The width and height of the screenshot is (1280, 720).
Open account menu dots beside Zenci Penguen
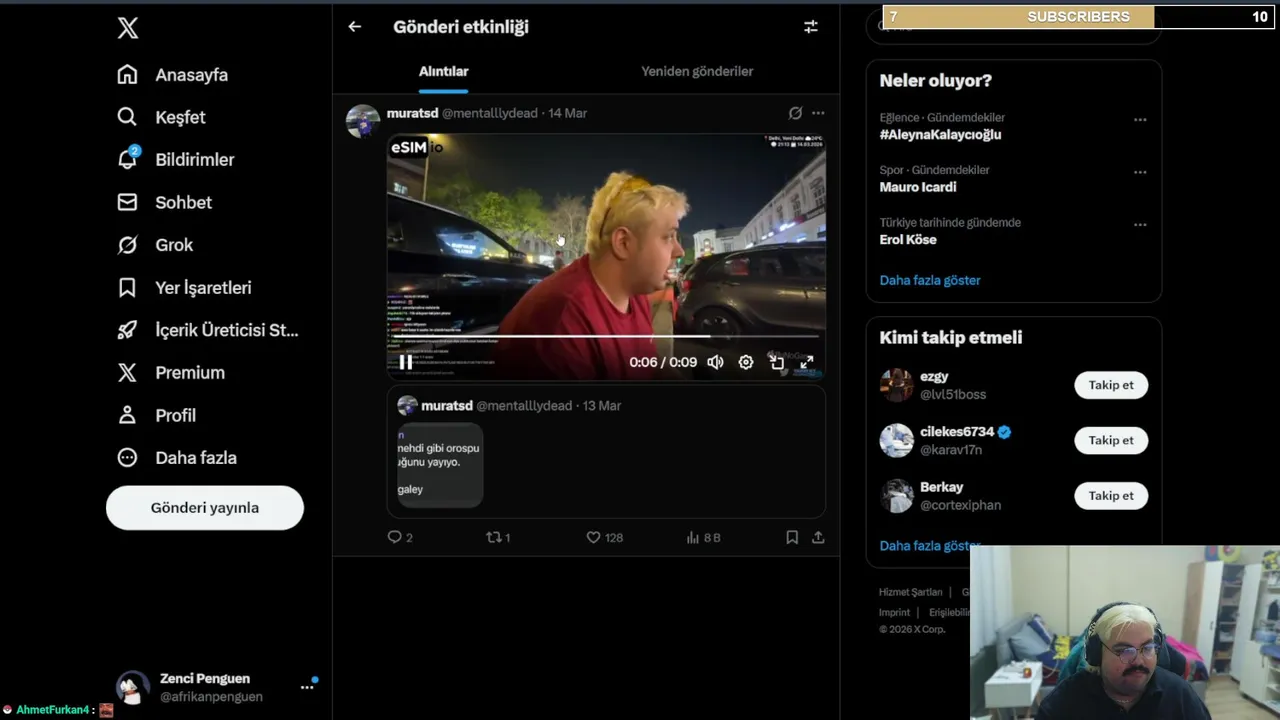[307, 687]
